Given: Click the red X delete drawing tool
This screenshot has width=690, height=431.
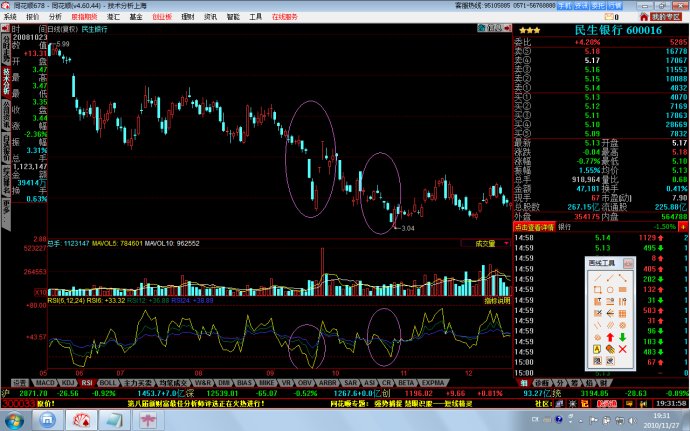Looking at the screenshot, I should [622, 350].
